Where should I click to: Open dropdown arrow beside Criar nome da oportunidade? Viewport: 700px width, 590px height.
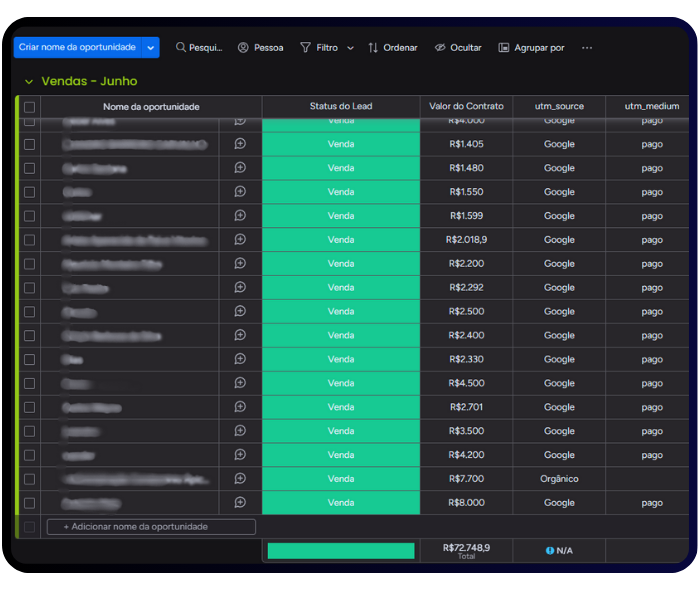coord(151,48)
